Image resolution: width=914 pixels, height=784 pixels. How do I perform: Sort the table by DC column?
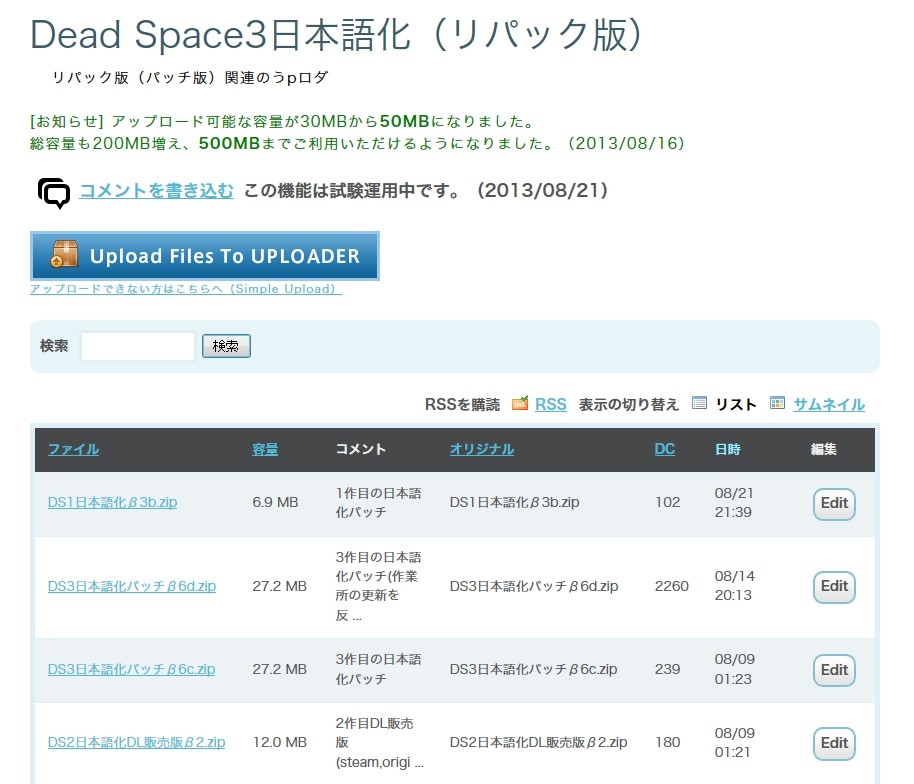tap(665, 449)
